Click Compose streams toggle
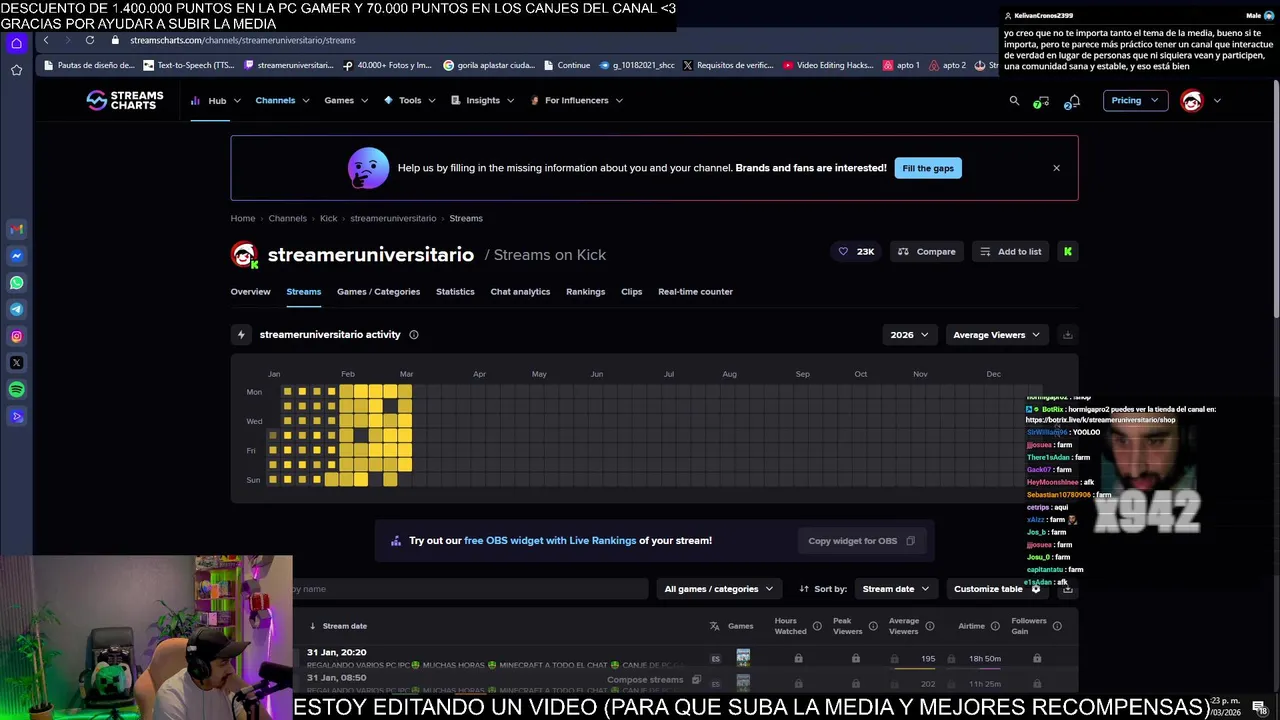 click(654, 680)
